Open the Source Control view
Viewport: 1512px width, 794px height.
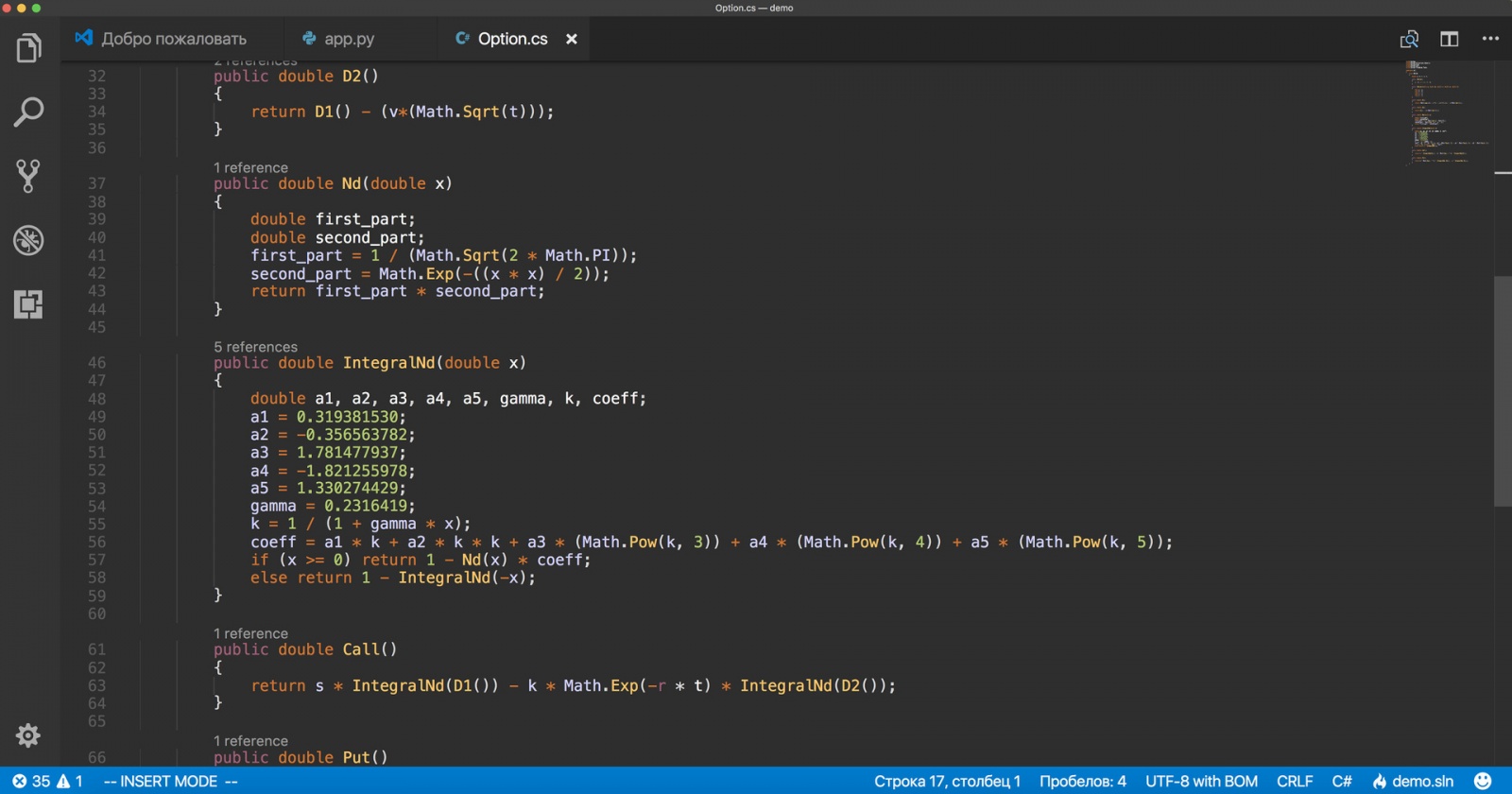coord(28,176)
